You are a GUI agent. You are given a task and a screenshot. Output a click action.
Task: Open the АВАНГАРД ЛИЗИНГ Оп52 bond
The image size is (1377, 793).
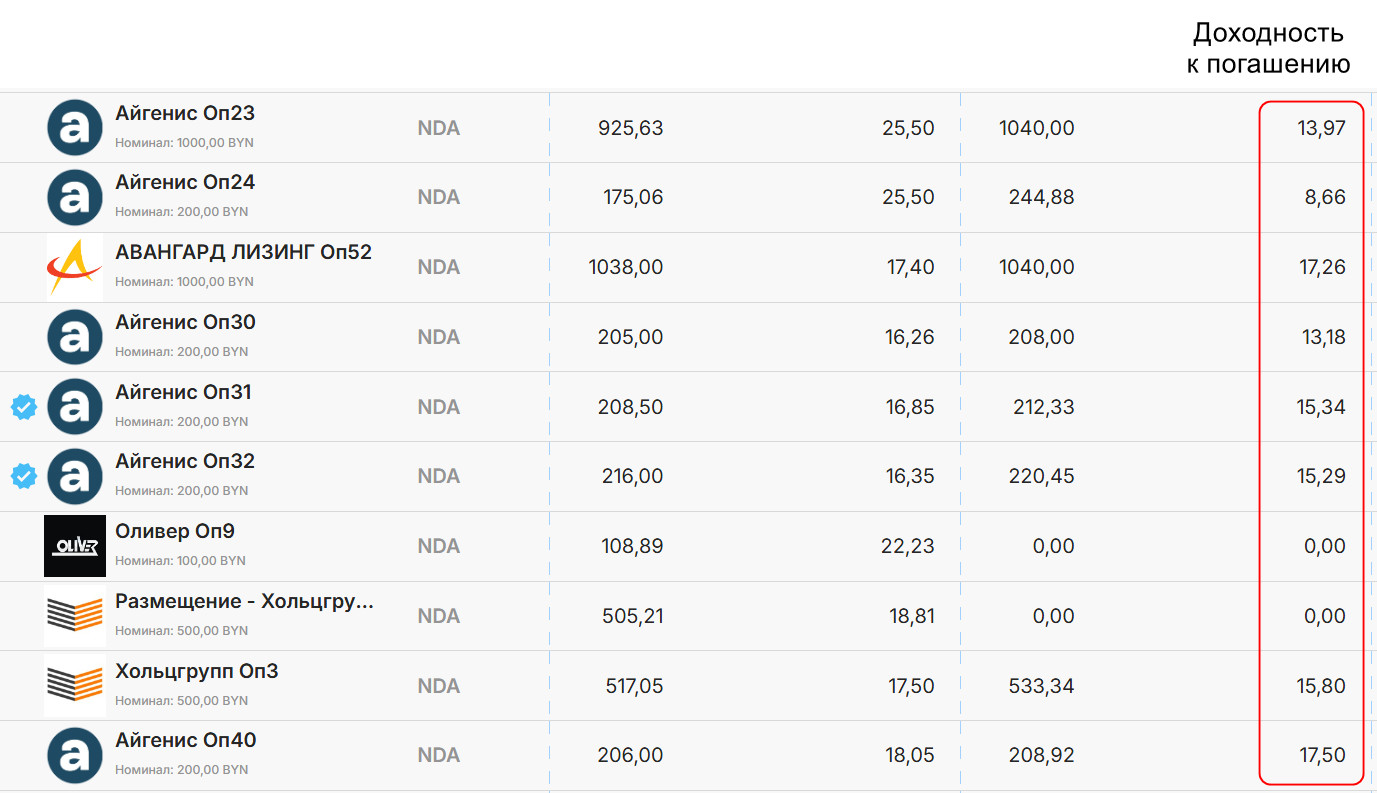(x=243, y=252)
